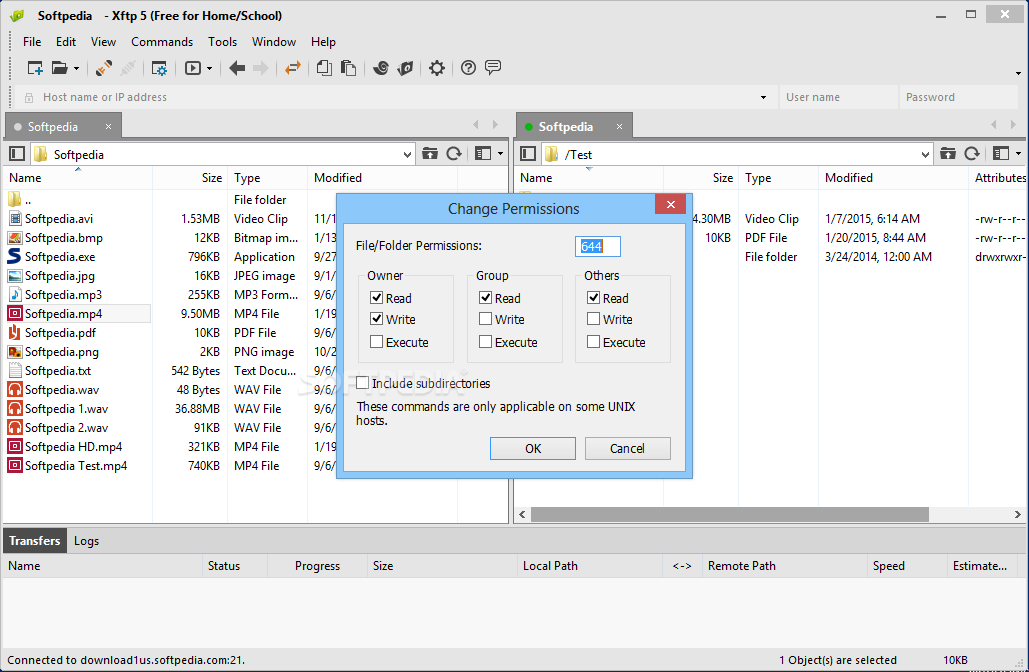
Task: Refresh the right /Test pane
Action: pos(972,154)
